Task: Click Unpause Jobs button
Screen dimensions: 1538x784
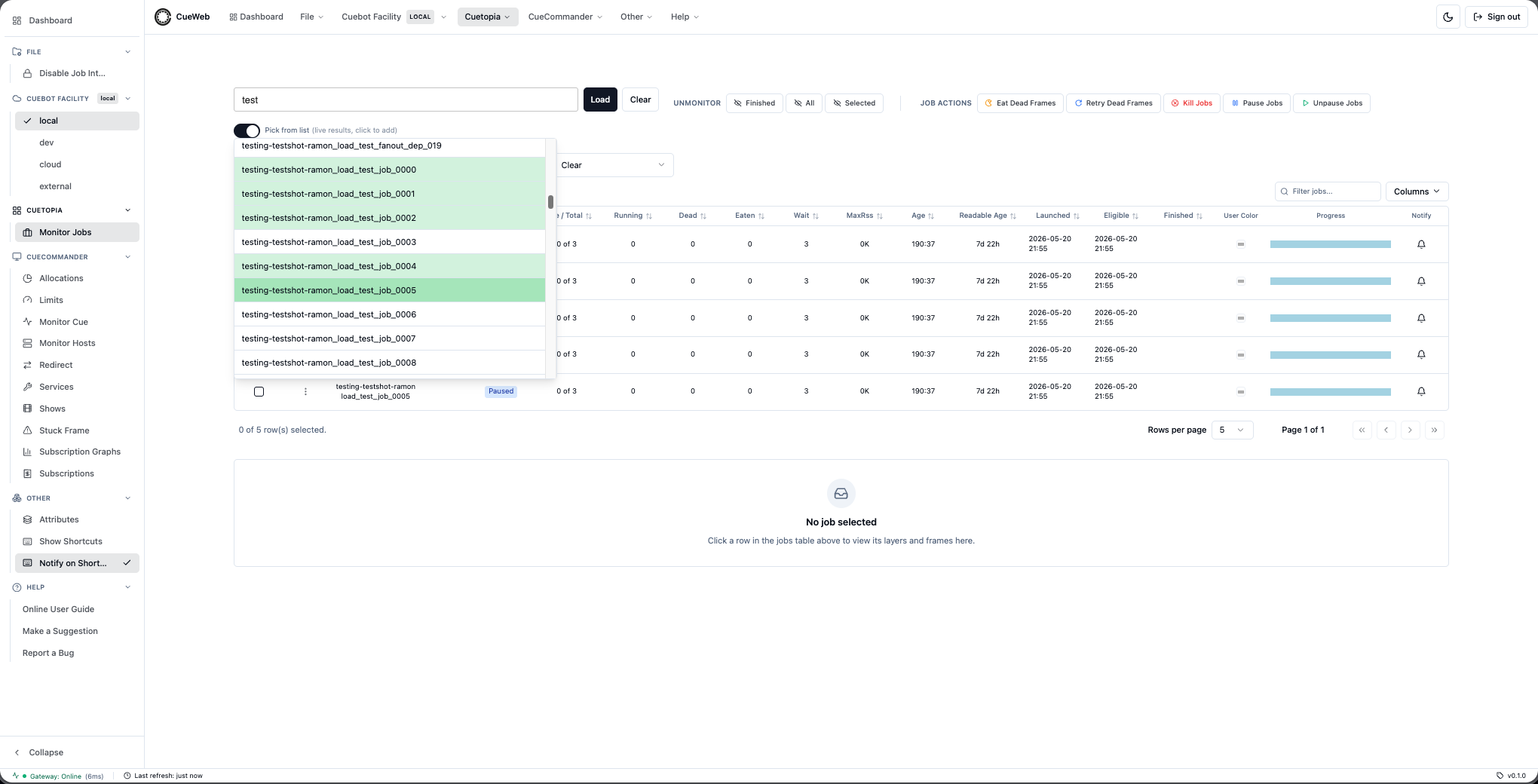Action: [1331, 103]
